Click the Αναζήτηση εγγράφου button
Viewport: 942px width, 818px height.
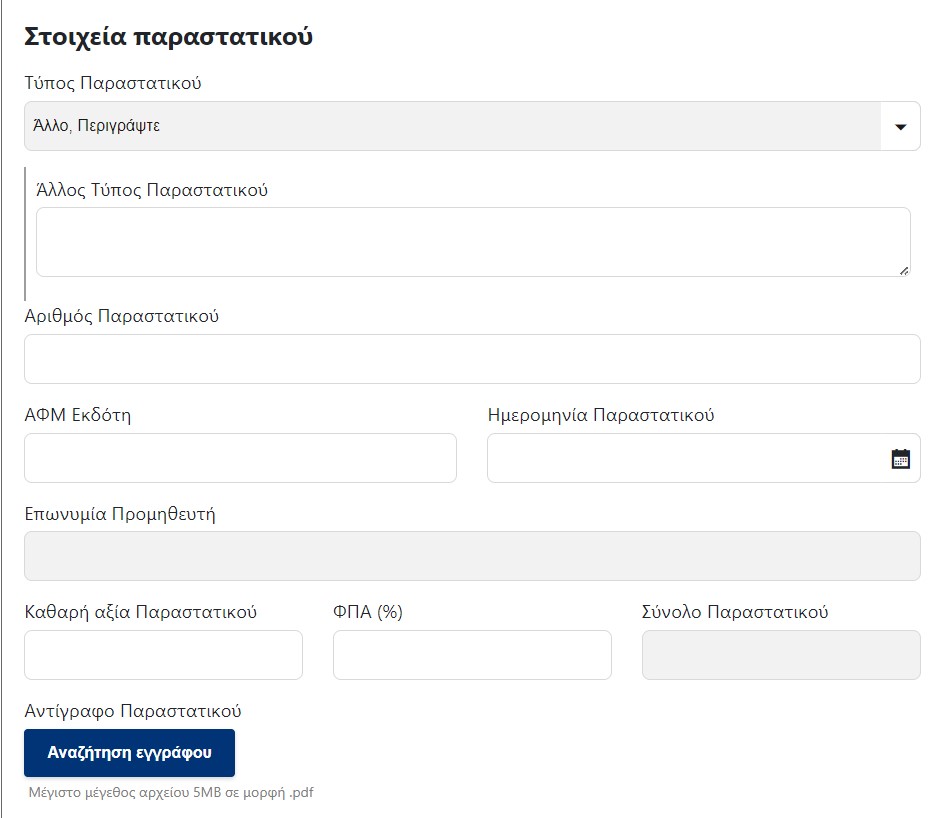(129, 753)
